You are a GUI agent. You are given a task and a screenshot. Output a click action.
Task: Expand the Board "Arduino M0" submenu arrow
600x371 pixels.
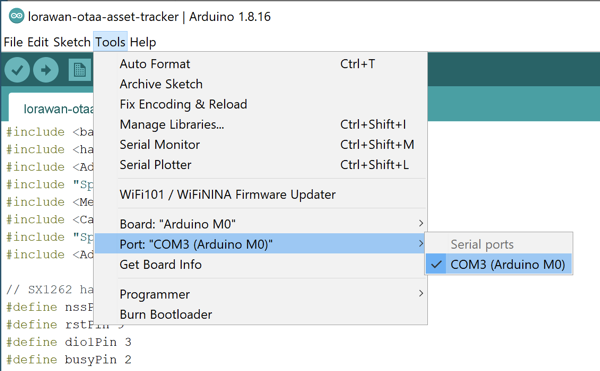[421, 223]
